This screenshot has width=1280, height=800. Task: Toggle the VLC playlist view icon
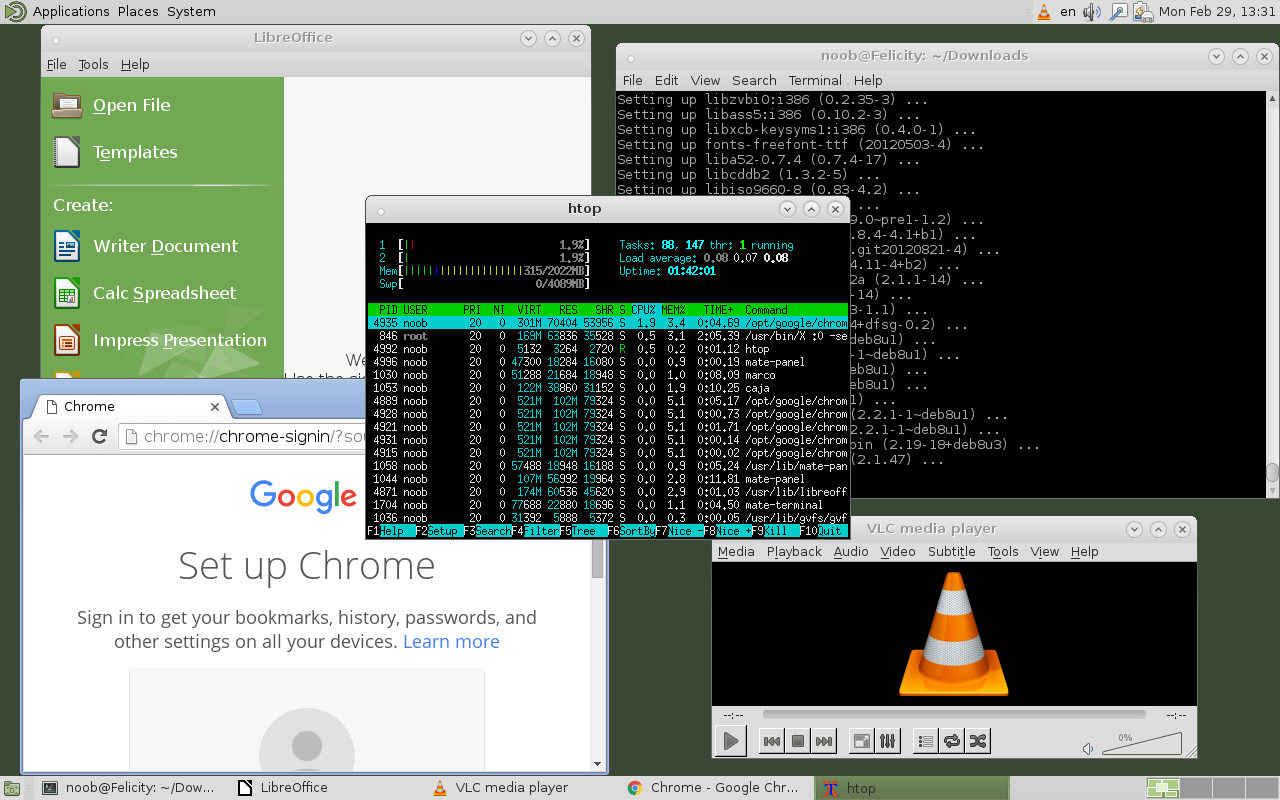tap(926, 741)
